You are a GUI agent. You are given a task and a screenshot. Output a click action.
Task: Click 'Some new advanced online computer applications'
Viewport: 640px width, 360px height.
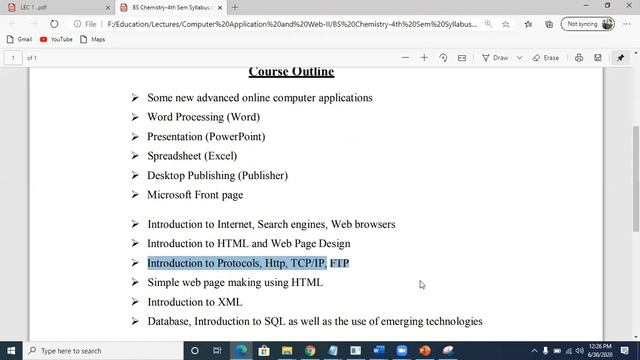(260, 98)
